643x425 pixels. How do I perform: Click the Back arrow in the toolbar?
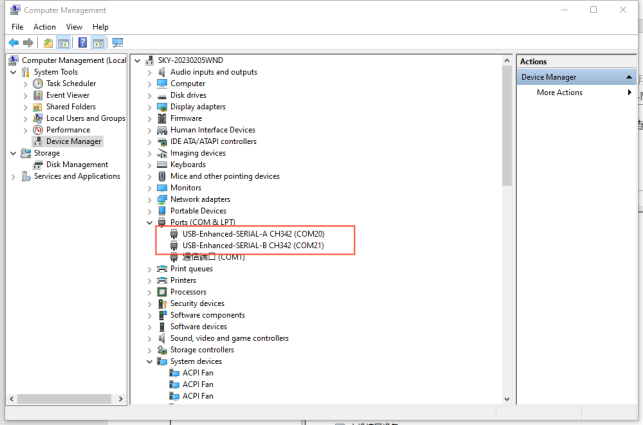coord(13,43)
